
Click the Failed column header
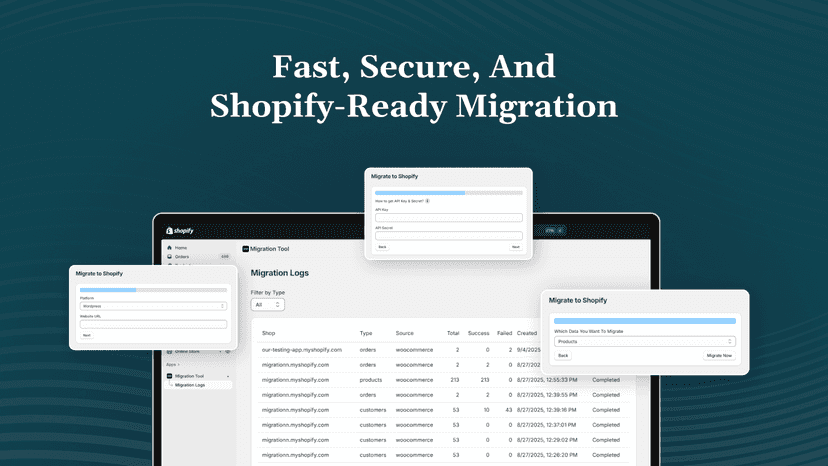point(504,333)
